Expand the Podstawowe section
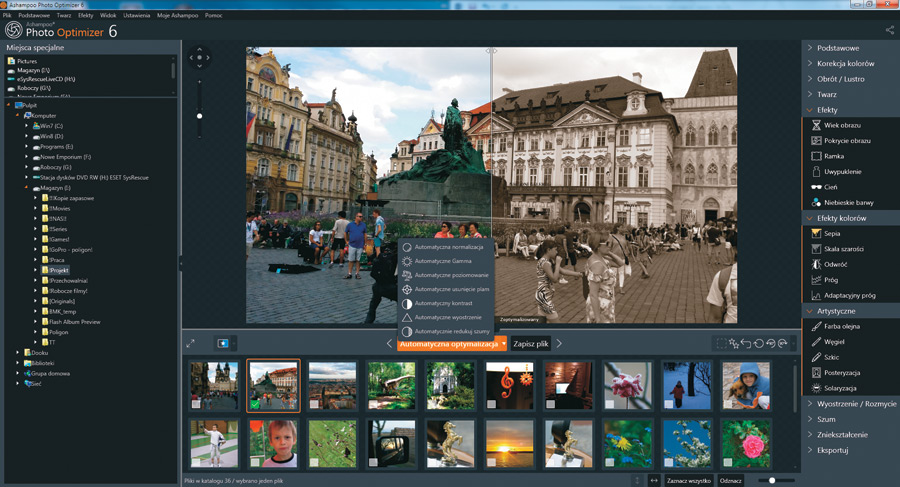Image resolution: width=900 pixels, height=487 pixels. (837, 48)
